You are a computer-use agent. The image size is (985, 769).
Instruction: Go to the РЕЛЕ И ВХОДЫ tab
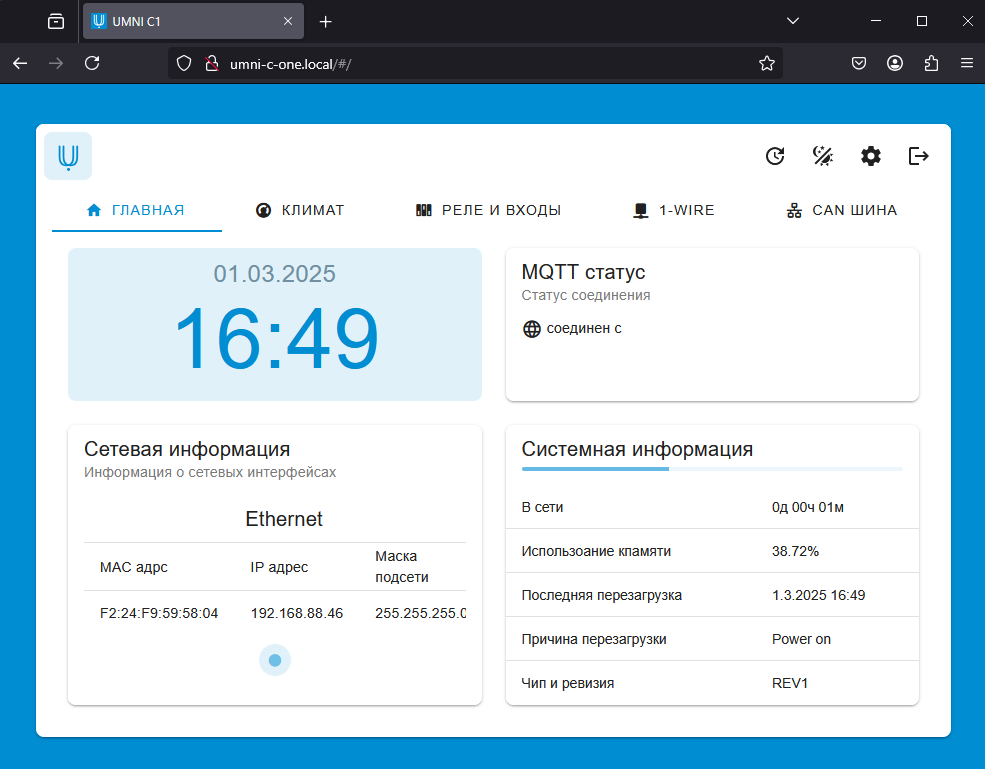(488, 210)
